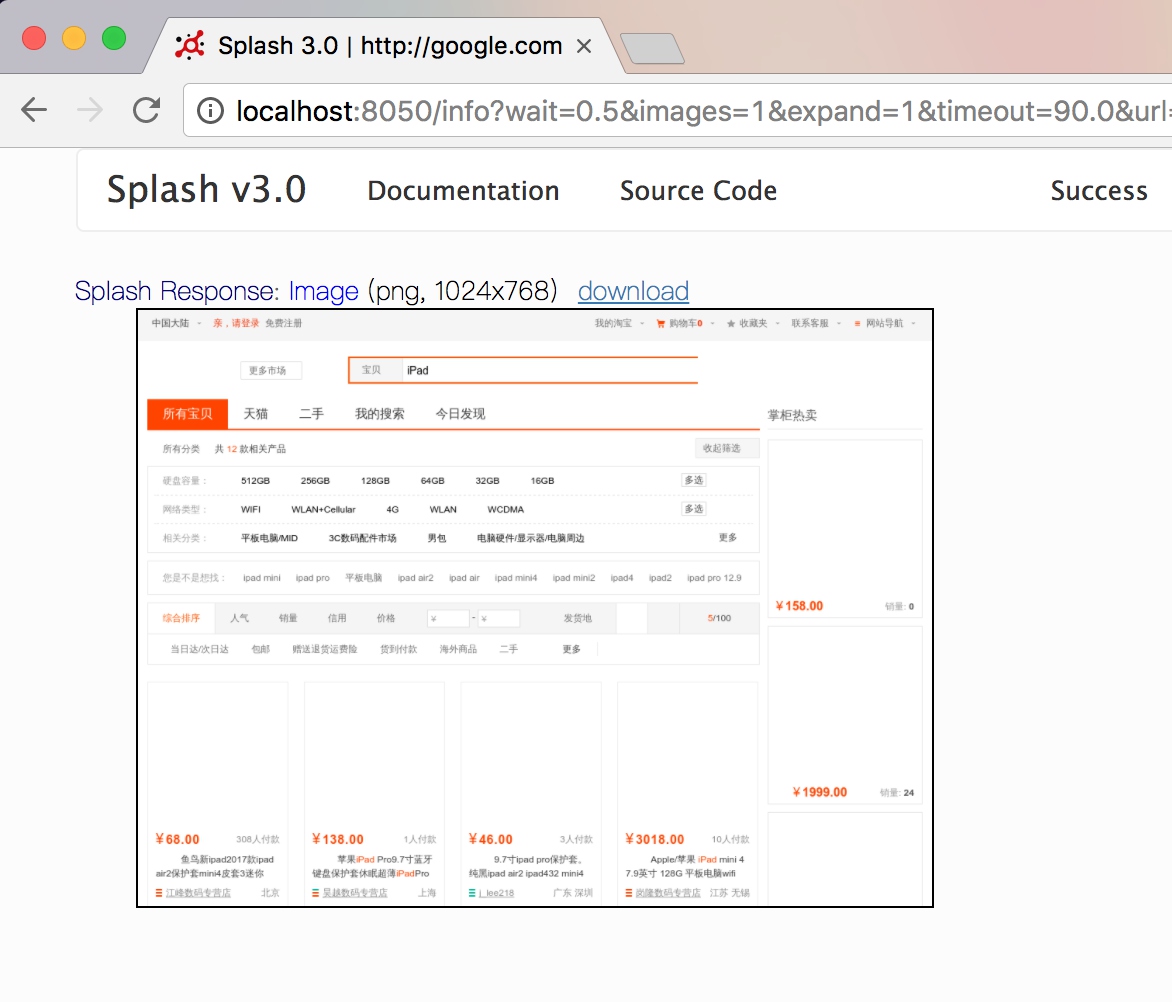The height and width of the screenshot is (1002, 1172).
Task: Select the 天猫 tab in rendered page
Action: 256,414
